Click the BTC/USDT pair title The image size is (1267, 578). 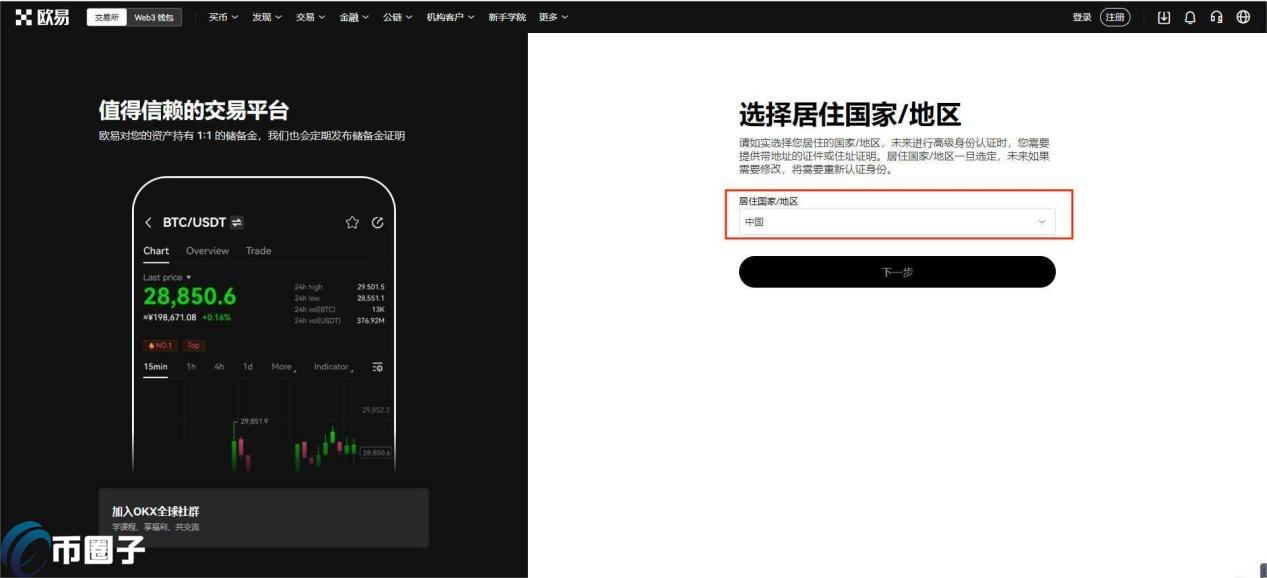194,222
